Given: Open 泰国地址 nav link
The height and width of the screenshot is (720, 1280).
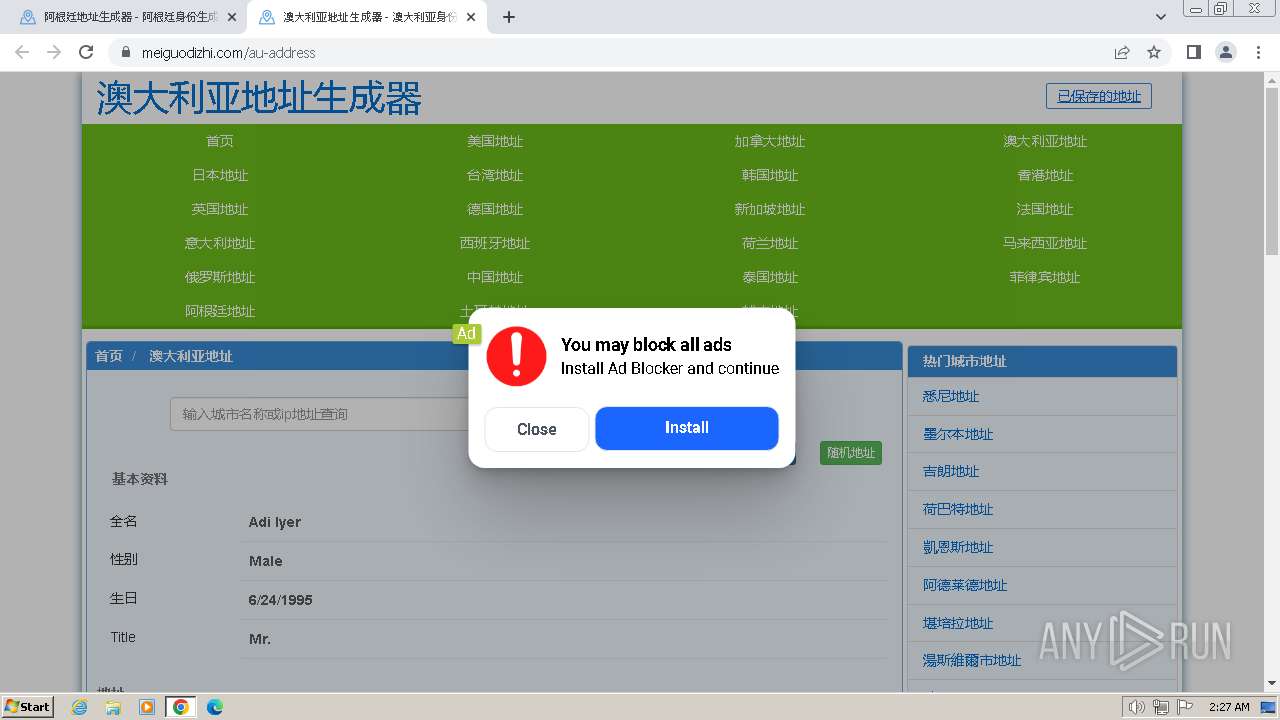Looking at the screenshot, I should point(770,277).
